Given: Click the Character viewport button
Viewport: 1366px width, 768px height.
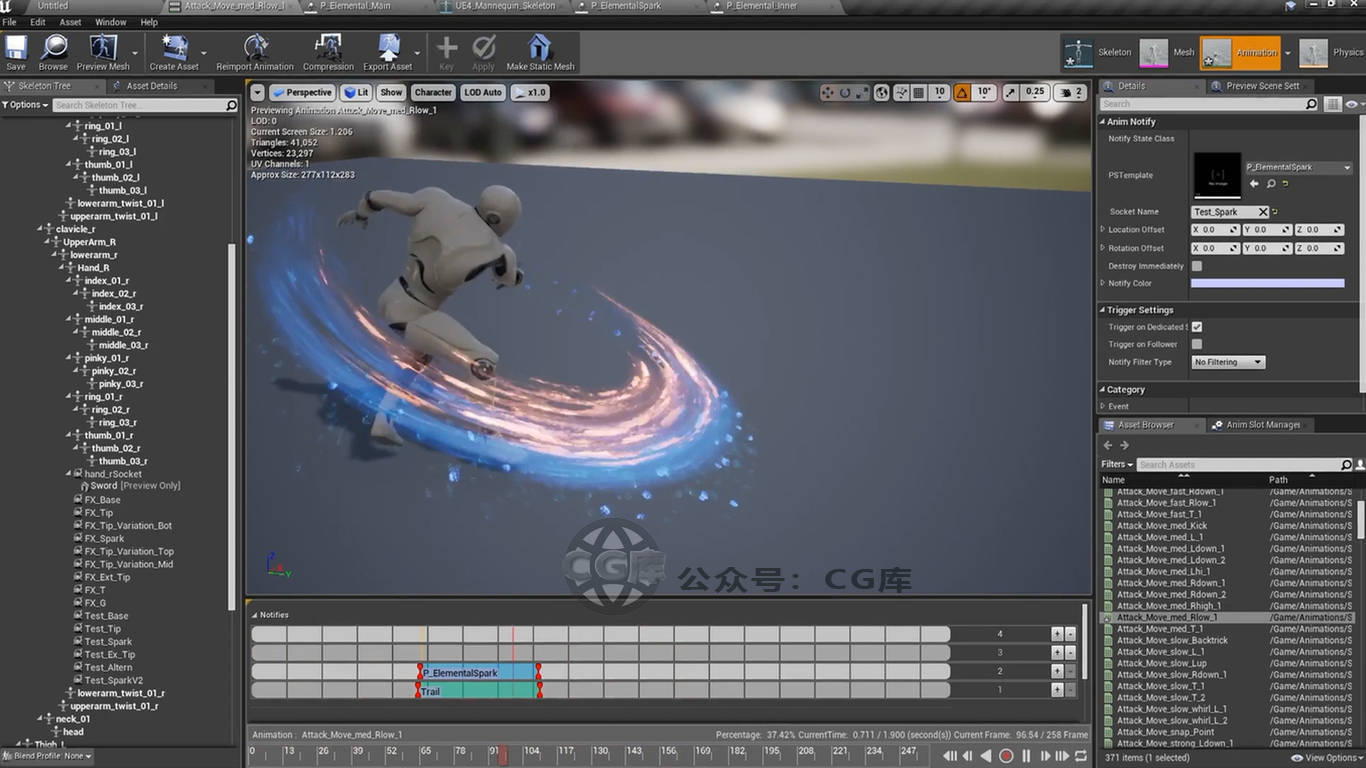Looking at the screenshot, I should coord(433,92).
